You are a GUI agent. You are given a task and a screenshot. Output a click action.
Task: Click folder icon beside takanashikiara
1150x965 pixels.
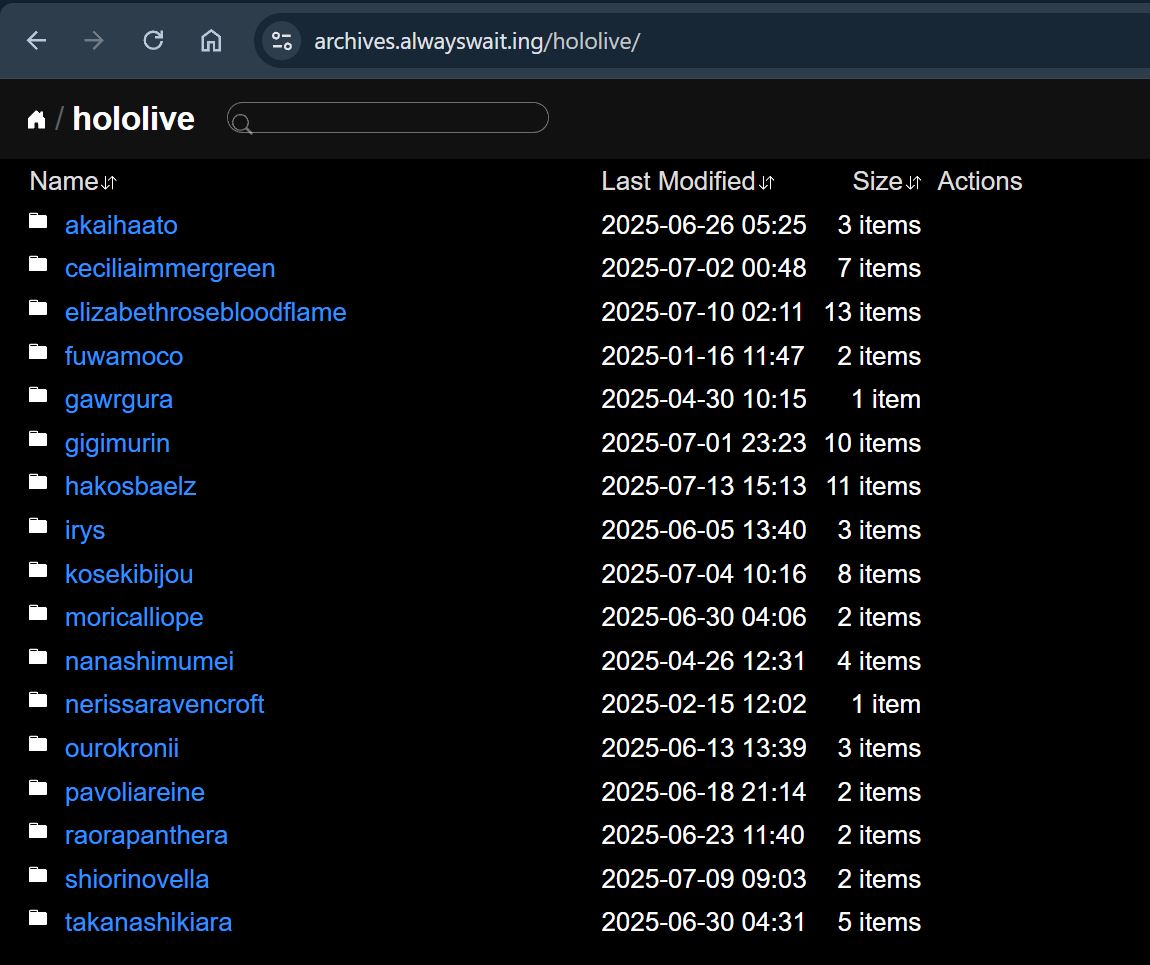[x=38, y=918]
